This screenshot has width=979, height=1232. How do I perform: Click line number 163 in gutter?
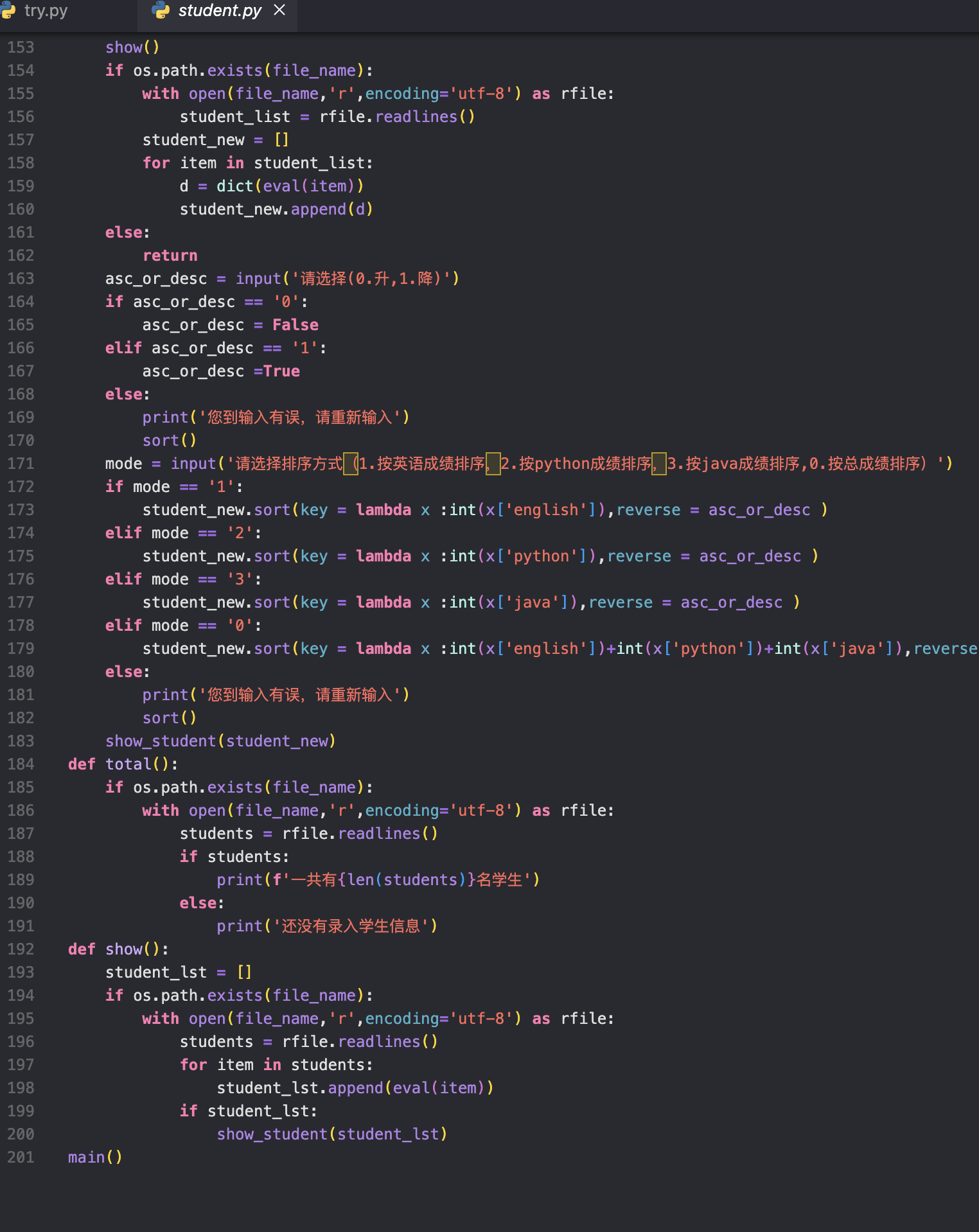(21, 279)
